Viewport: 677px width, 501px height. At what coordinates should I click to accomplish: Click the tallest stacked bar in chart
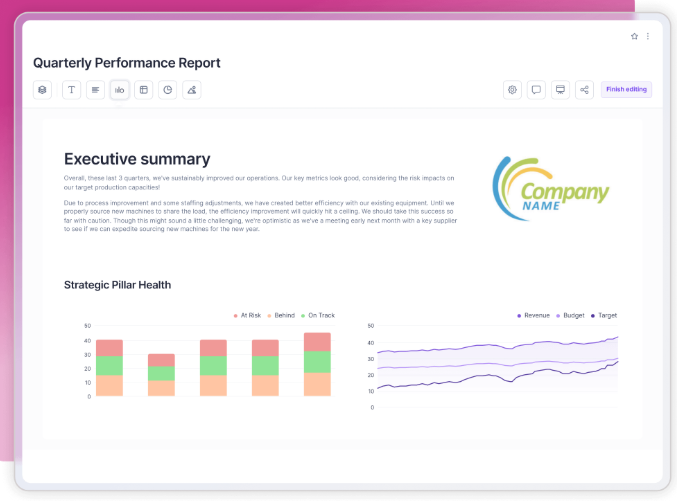(317, 364)
